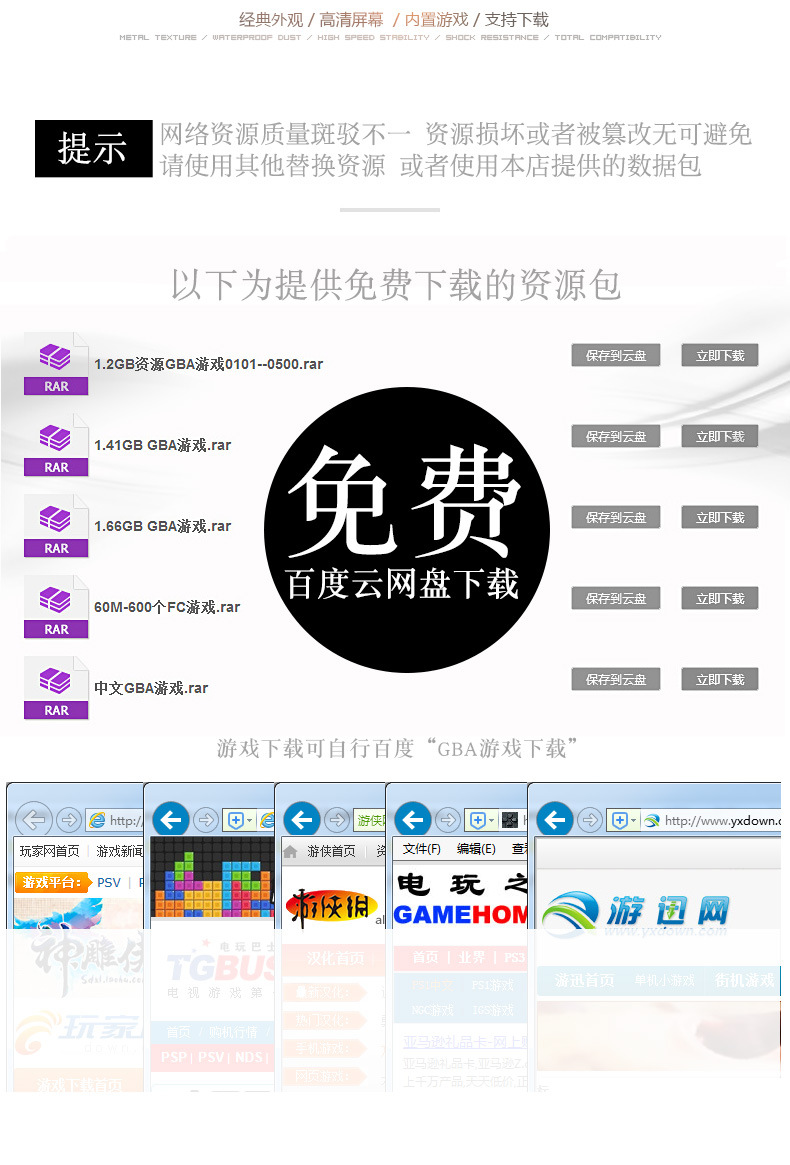Select file name 中文GBA游戏.rar
Viewport: 790px width, 1165px height.
click(151, 688)
